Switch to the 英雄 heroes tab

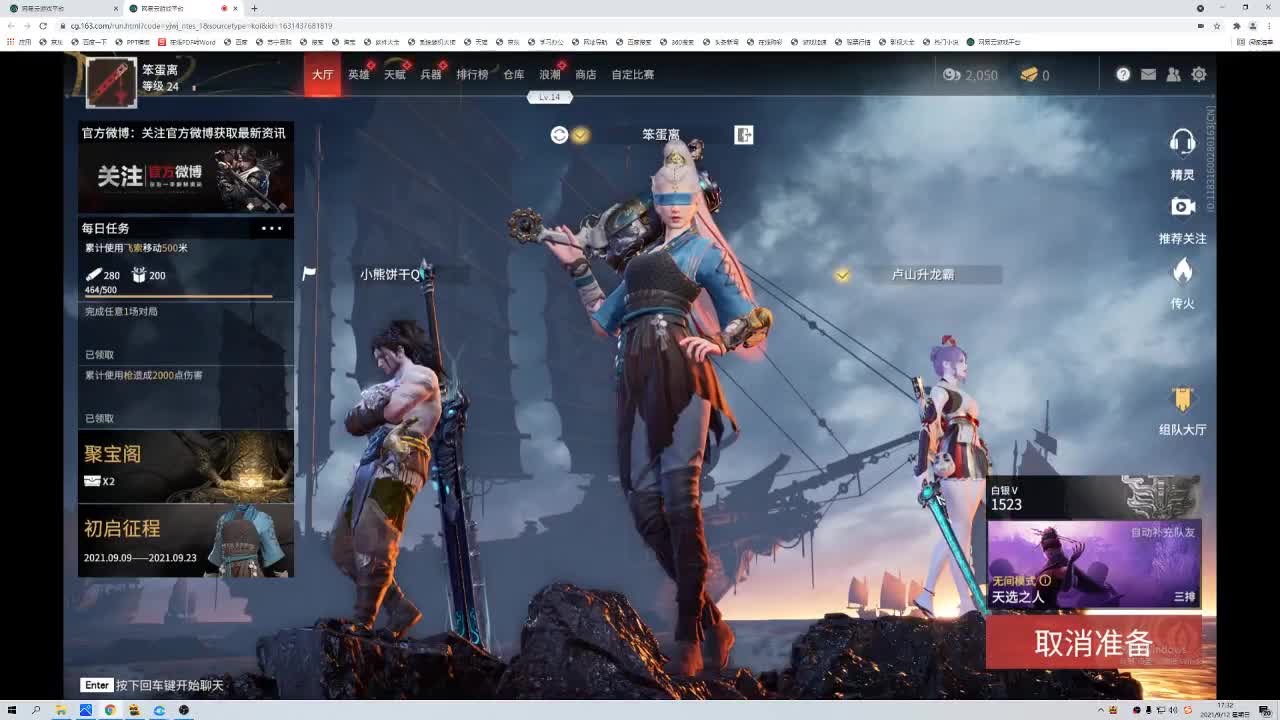point(359,75)
